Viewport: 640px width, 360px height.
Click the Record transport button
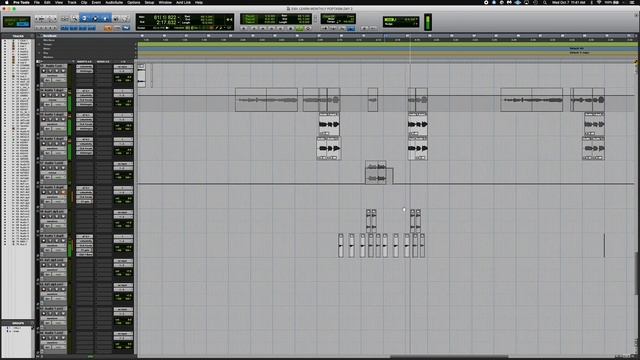pos(308,29)
